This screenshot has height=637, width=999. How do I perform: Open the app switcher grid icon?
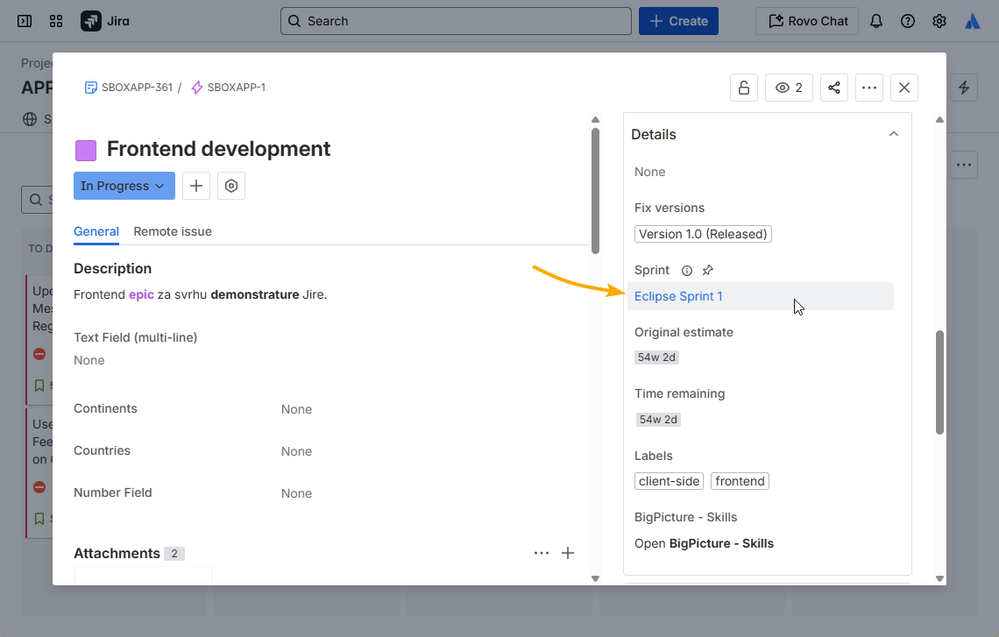56,21
